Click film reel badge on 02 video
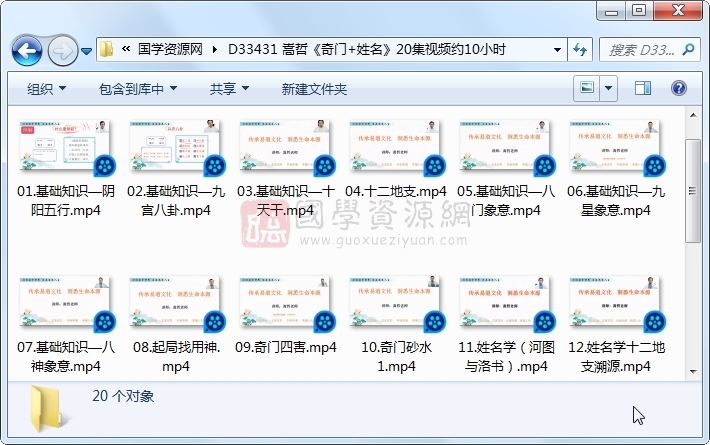This screenshot has width=710, height=445. pos(215,166)
